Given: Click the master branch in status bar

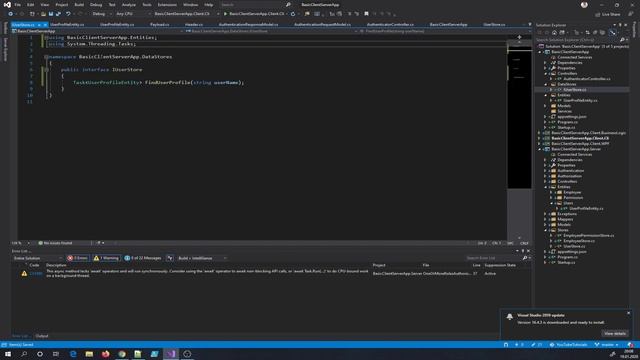Looking at the screenshot, I should pyautogui.click(x=607, y=345).
